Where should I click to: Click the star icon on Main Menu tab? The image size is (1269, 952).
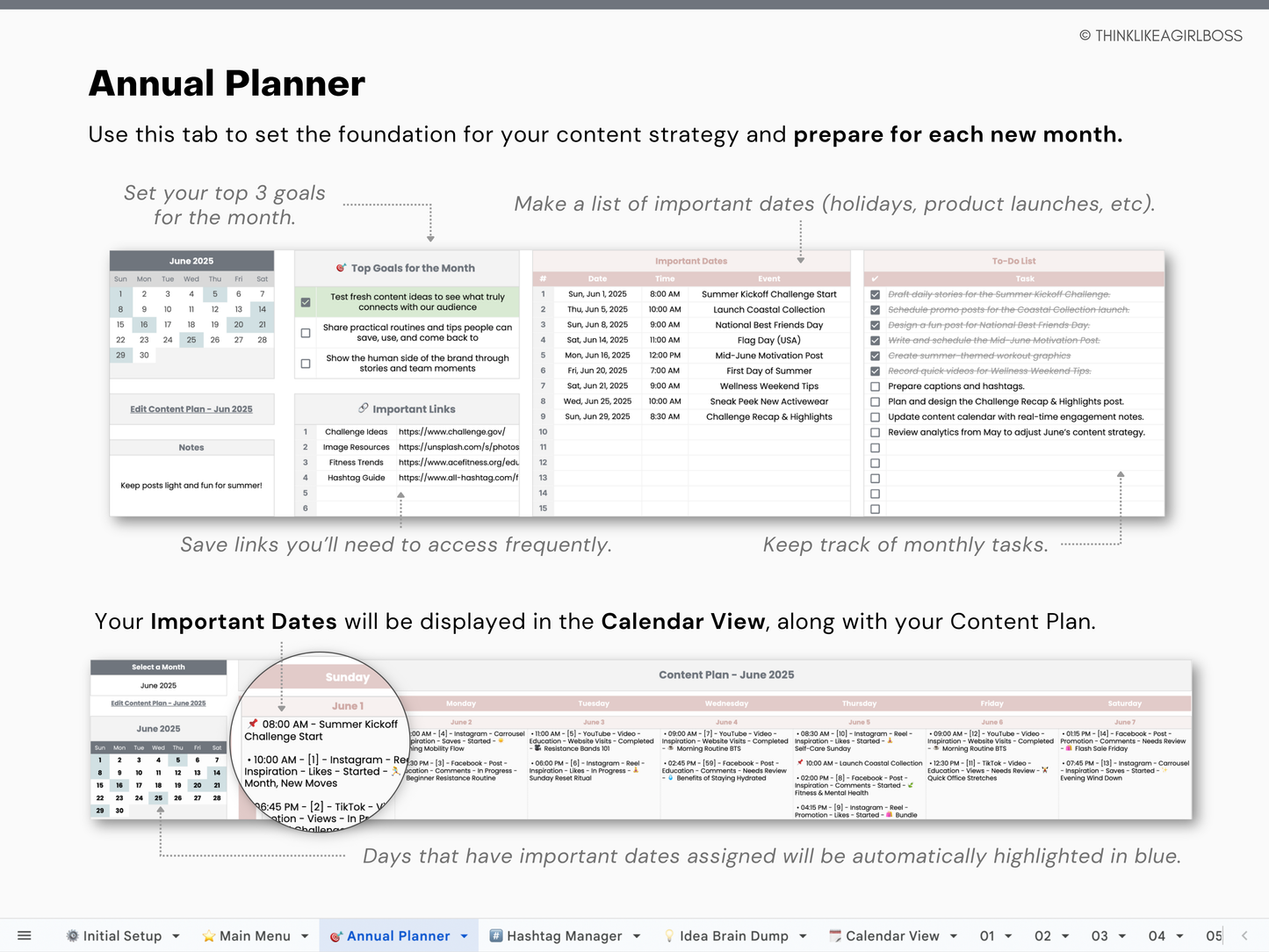pyautogui.click(x=208, y=935)
